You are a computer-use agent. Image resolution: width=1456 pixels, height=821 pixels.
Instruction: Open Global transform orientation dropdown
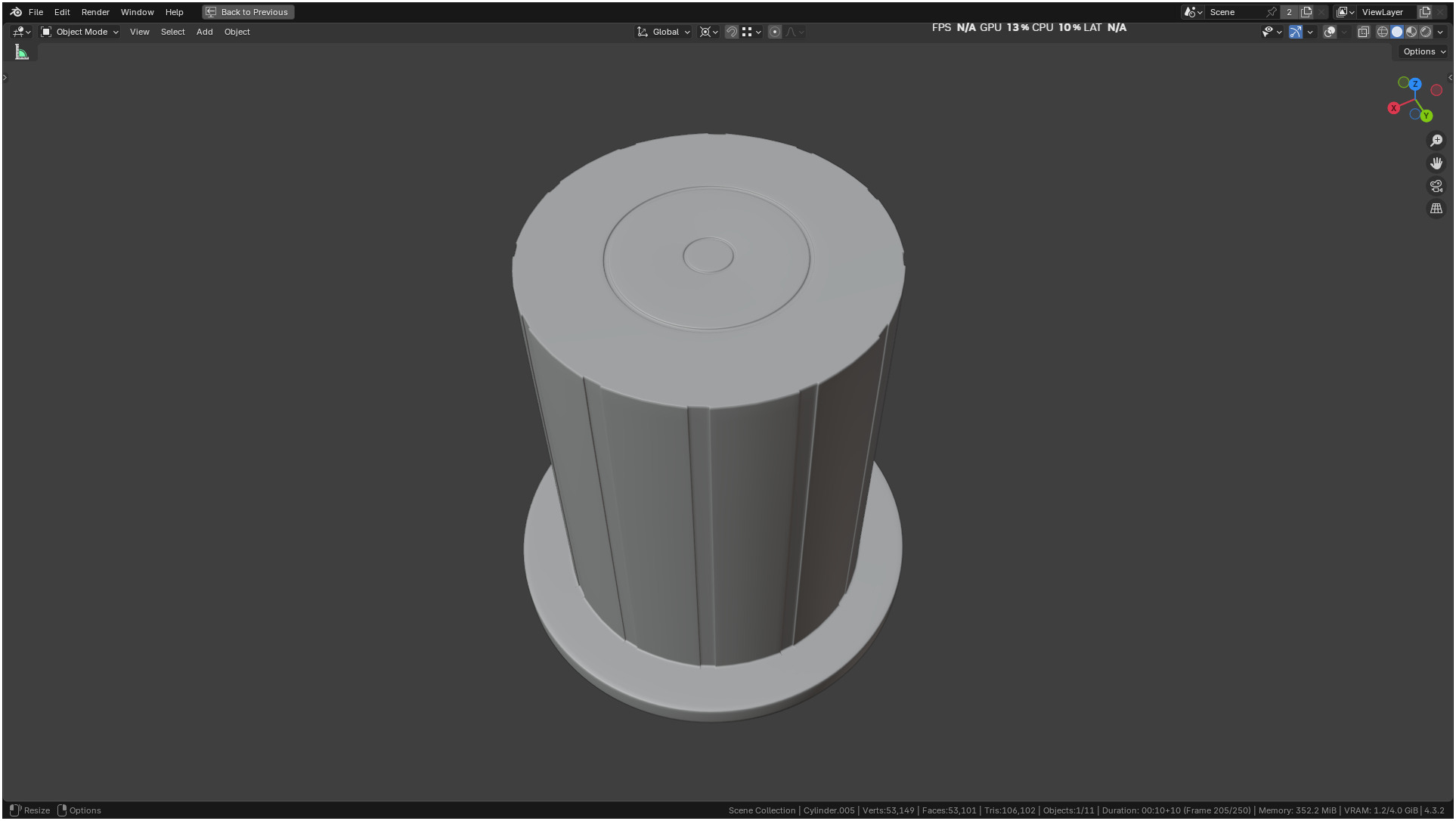point(664,32)
